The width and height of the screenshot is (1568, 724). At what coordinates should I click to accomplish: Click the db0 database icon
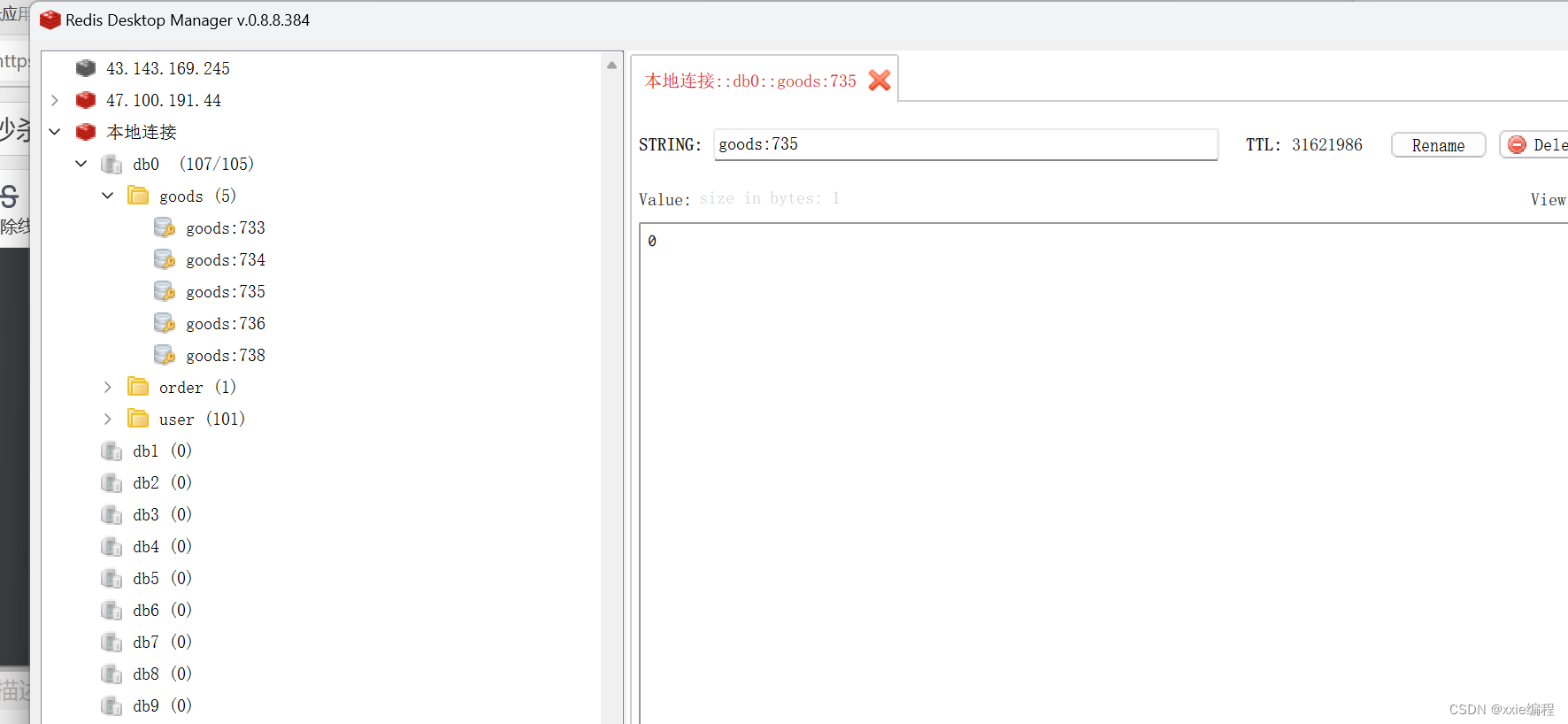[111, 164]
